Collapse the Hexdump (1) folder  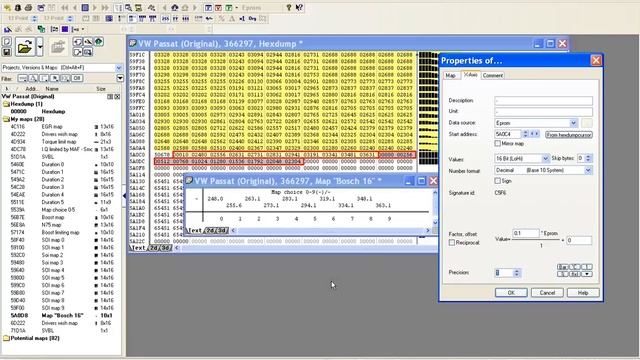[x=6, y=104]
